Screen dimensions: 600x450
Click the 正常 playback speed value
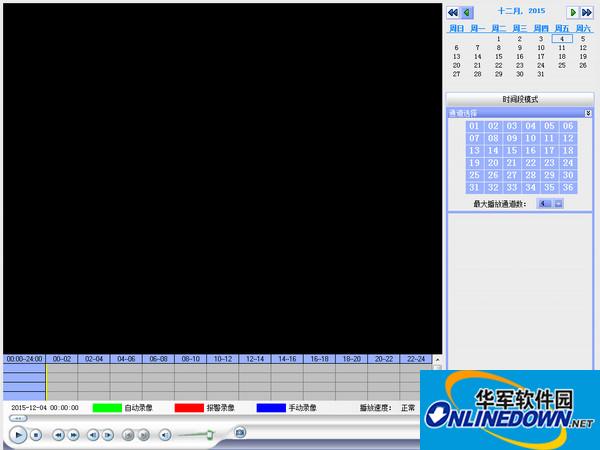tap(408, 408)
